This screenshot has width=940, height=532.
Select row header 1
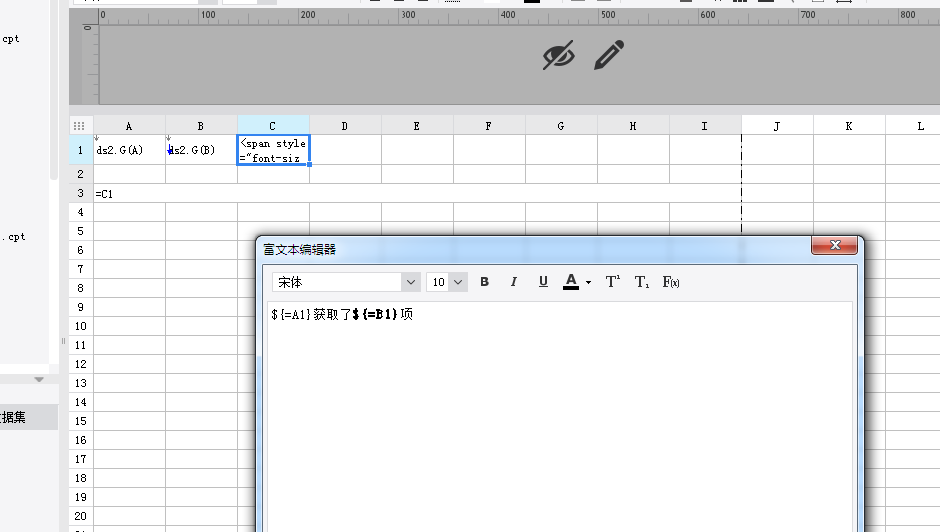[x=80, y=150]
